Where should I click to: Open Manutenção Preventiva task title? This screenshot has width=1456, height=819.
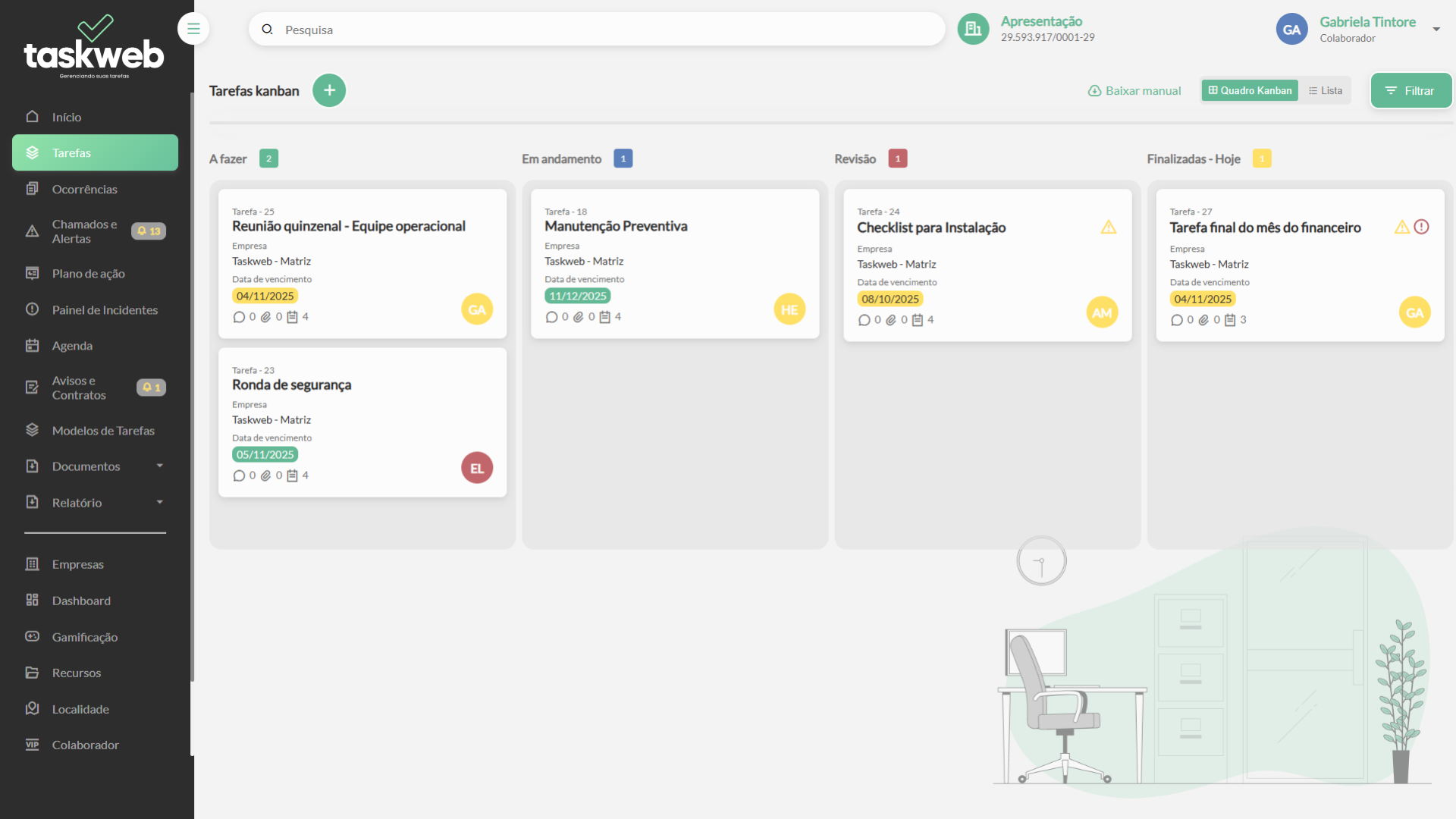(x=616, y=226)
